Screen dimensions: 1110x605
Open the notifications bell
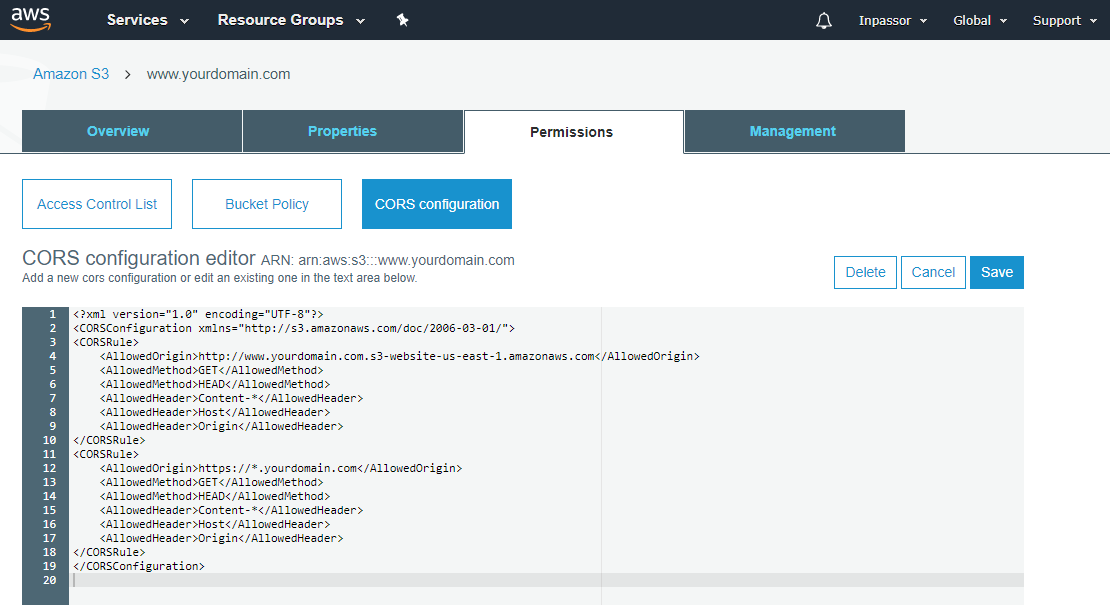point(823,19)
